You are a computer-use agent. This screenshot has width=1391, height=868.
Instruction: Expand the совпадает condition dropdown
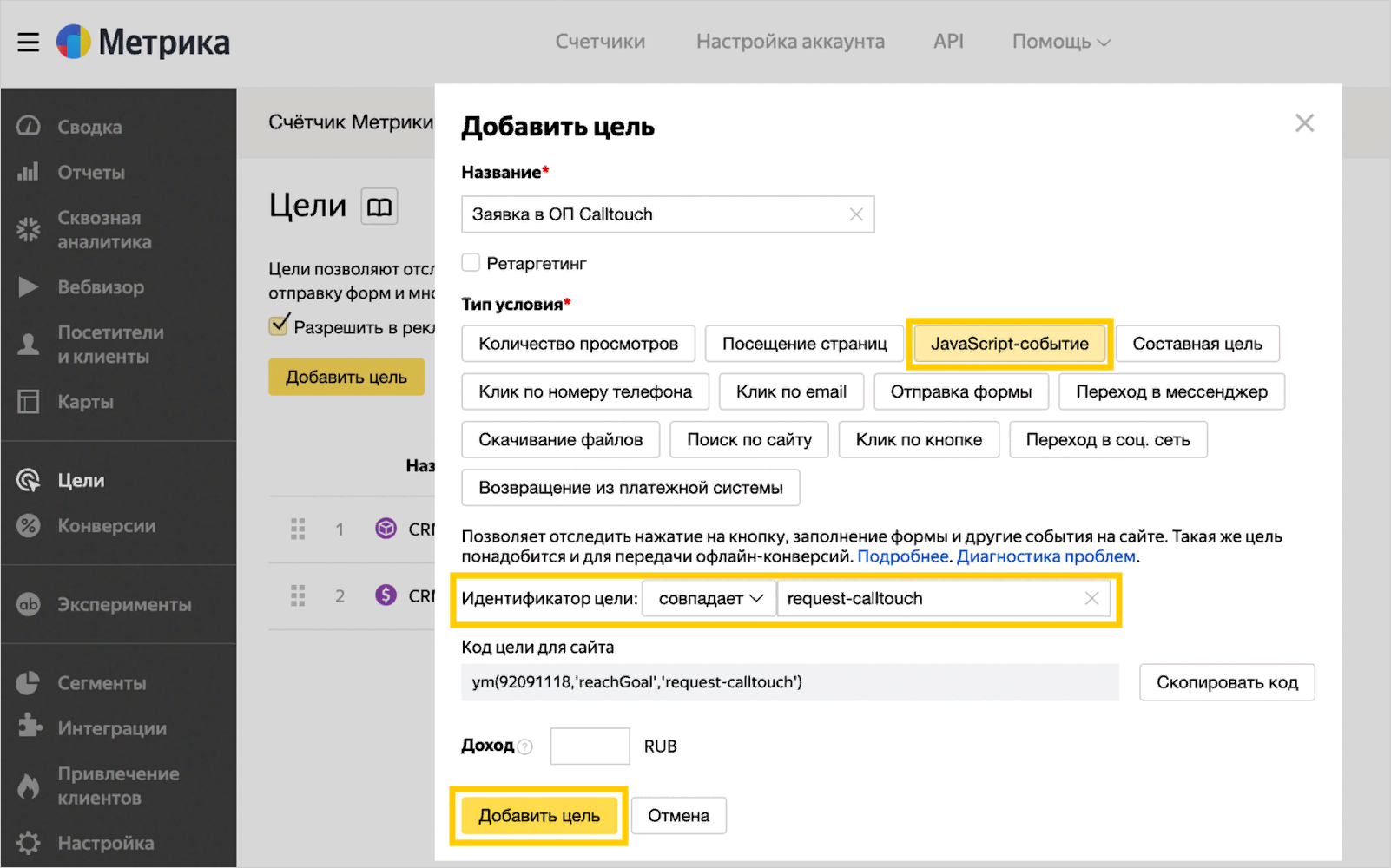[709, 598]
